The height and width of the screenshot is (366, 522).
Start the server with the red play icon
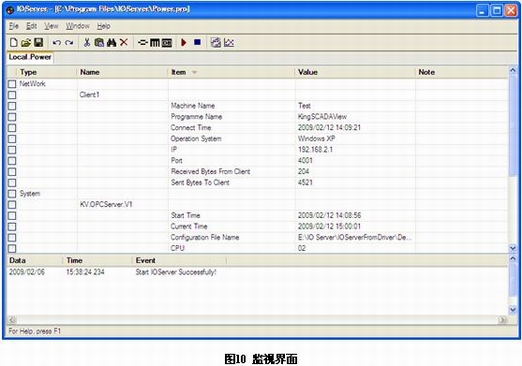184,42
